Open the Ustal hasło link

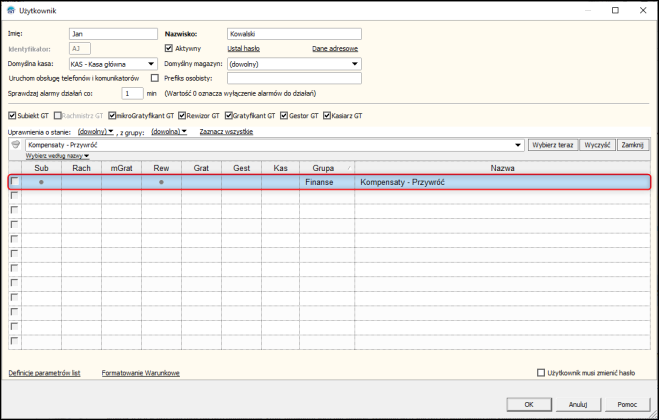[x=243, y=49]
